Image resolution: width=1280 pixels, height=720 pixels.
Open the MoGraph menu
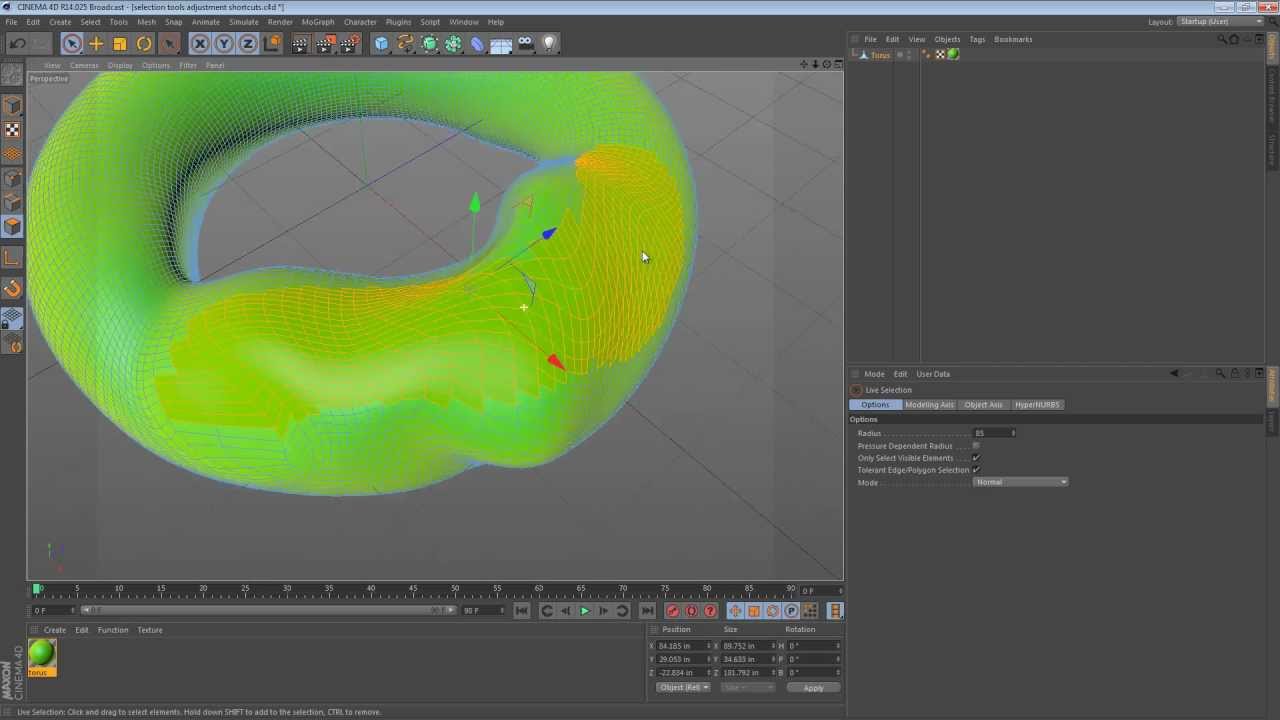(318, 21)
